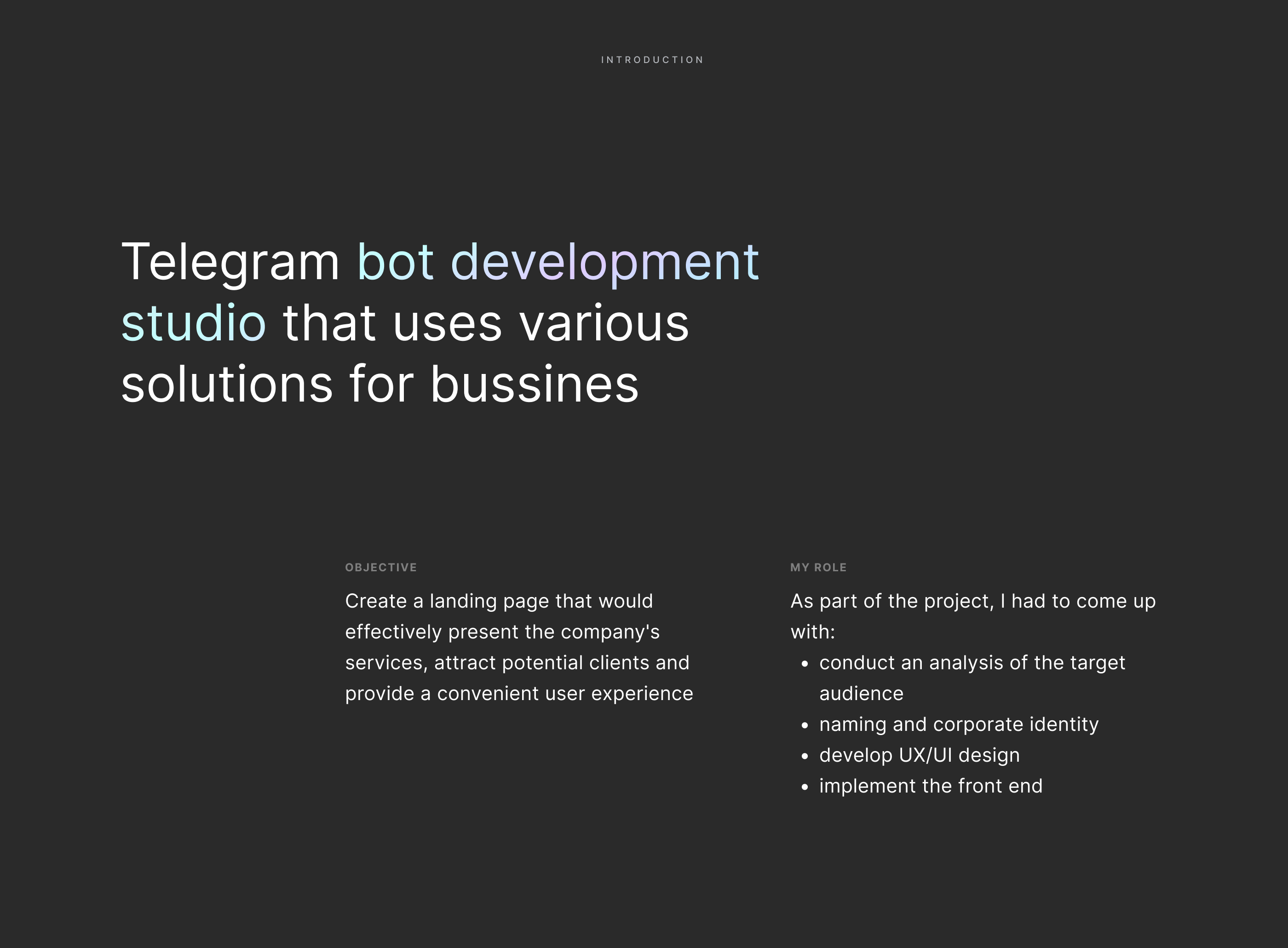Click 'solutions for bussines' headline line
1288x948 pixels.
pyautogui.click(x=379, y=384)
